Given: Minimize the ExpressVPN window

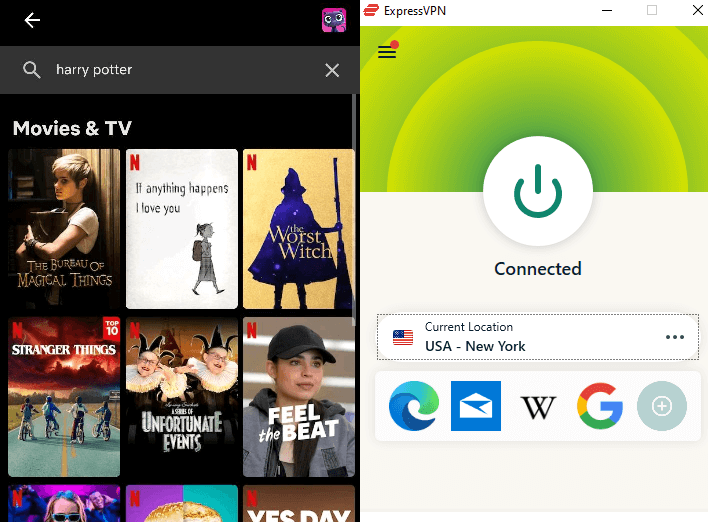Looking at the screenshot, I should pyautogui.click(x=607, y=10).
